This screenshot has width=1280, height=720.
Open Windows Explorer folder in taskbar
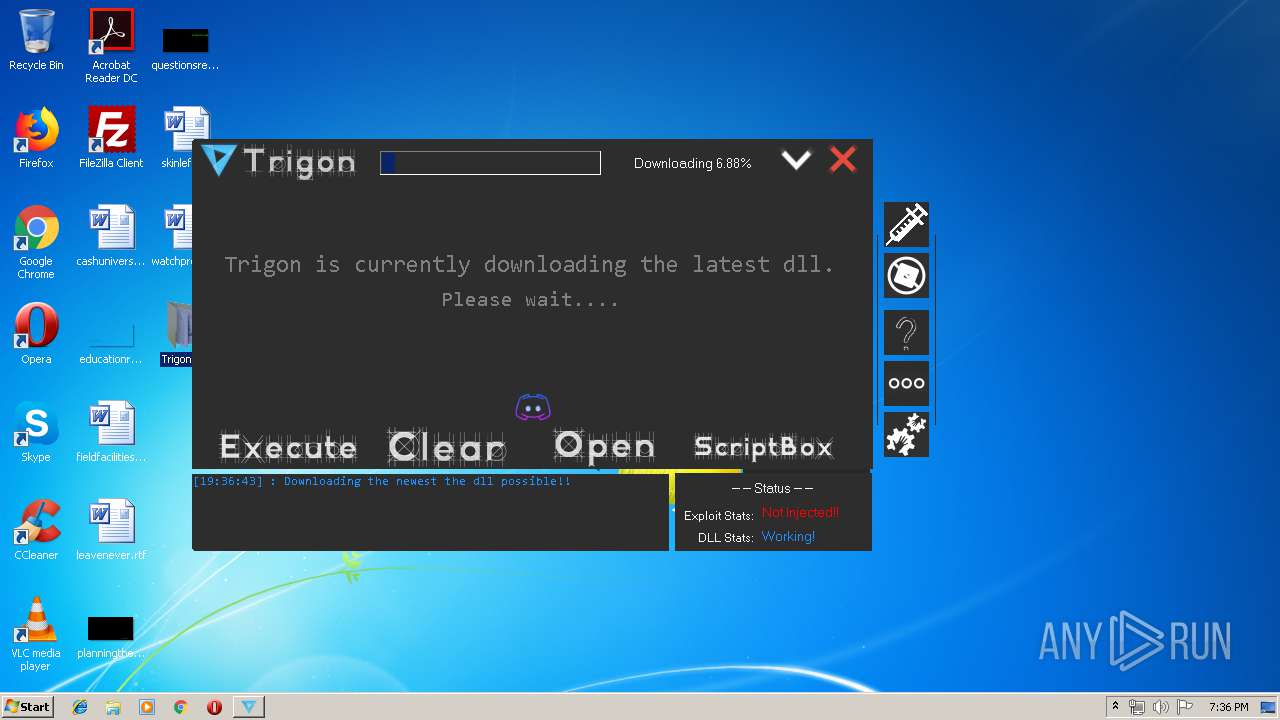tap(113, 707)
